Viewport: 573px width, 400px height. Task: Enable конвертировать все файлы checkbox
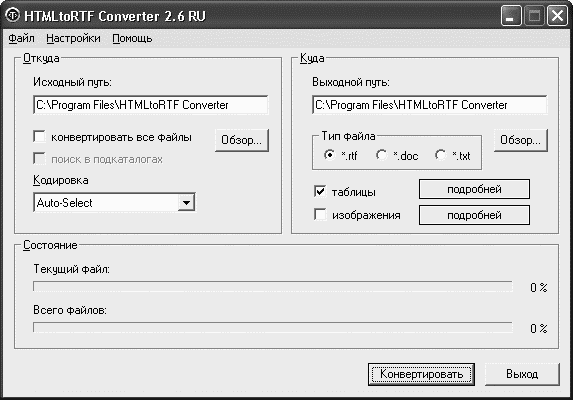(x=39, y=137)
